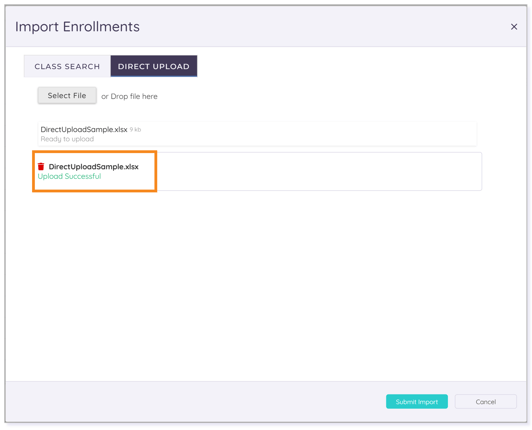Select the Direct Upload tab
This screenshot has height=430, width=532.
coord(154,66)
